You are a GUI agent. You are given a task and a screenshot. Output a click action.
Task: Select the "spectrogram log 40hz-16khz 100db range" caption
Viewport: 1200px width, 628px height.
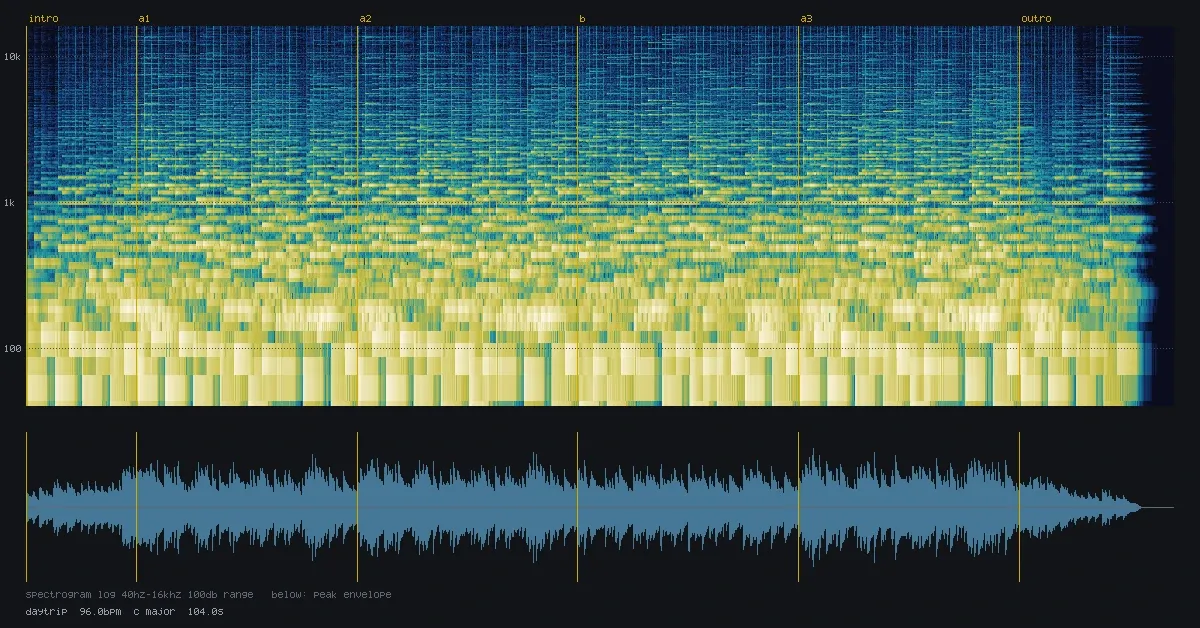pyautogui.click(x=140, y=595)
